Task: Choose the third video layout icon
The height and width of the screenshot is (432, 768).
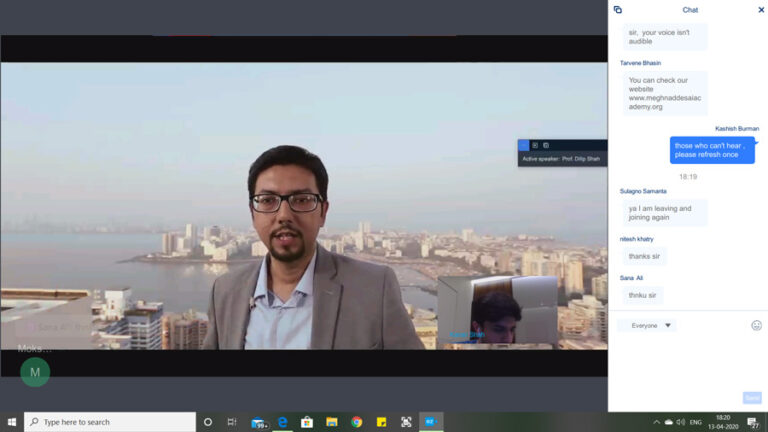Action: point(546,145)
